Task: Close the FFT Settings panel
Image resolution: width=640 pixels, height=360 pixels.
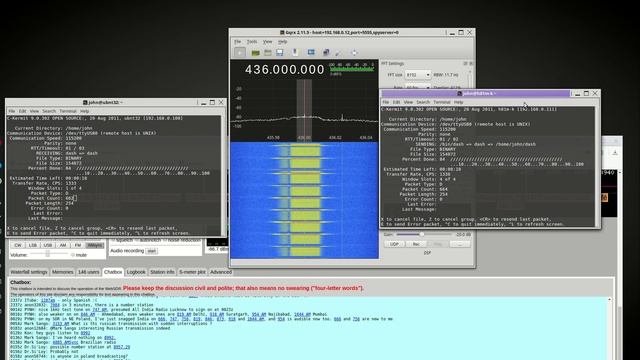Action: pos(471,64)
